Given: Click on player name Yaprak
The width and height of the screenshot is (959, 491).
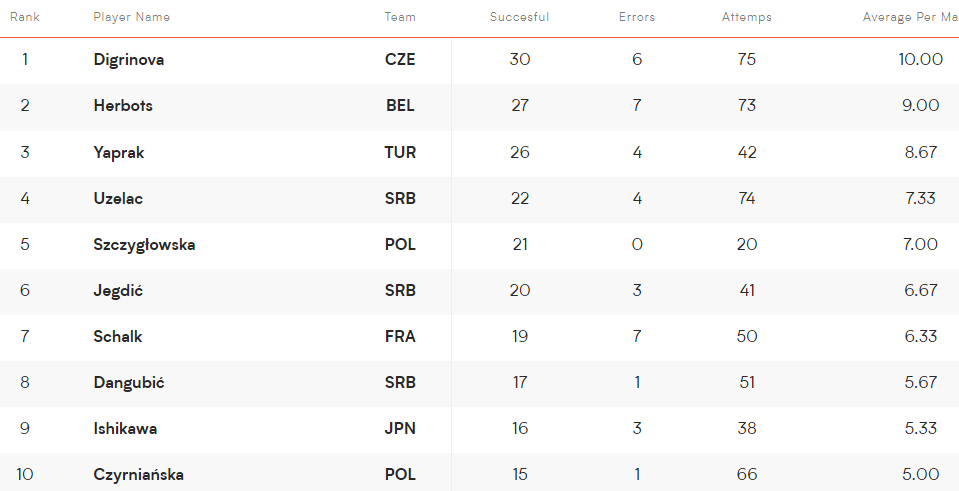Looking at the screenshot, I should 119,152.
